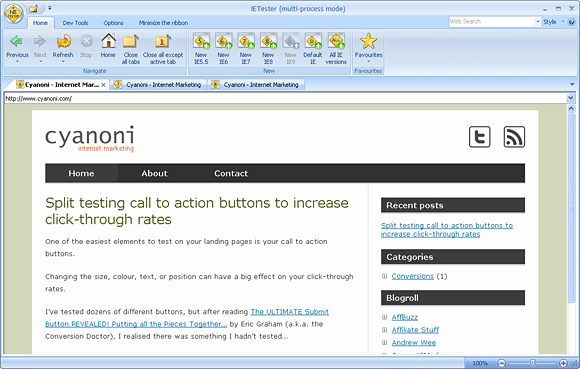This screenshot has width=580, height=369.
Task: Zoom in with the plus button
Action: (x=563, y=363)
